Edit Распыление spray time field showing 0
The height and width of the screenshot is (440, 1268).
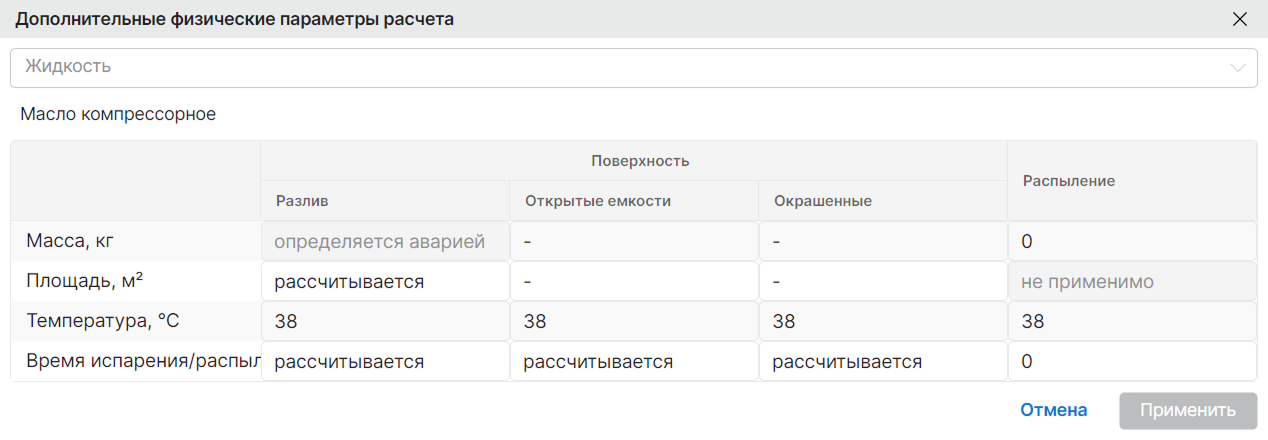click(x=1132, y=361)
